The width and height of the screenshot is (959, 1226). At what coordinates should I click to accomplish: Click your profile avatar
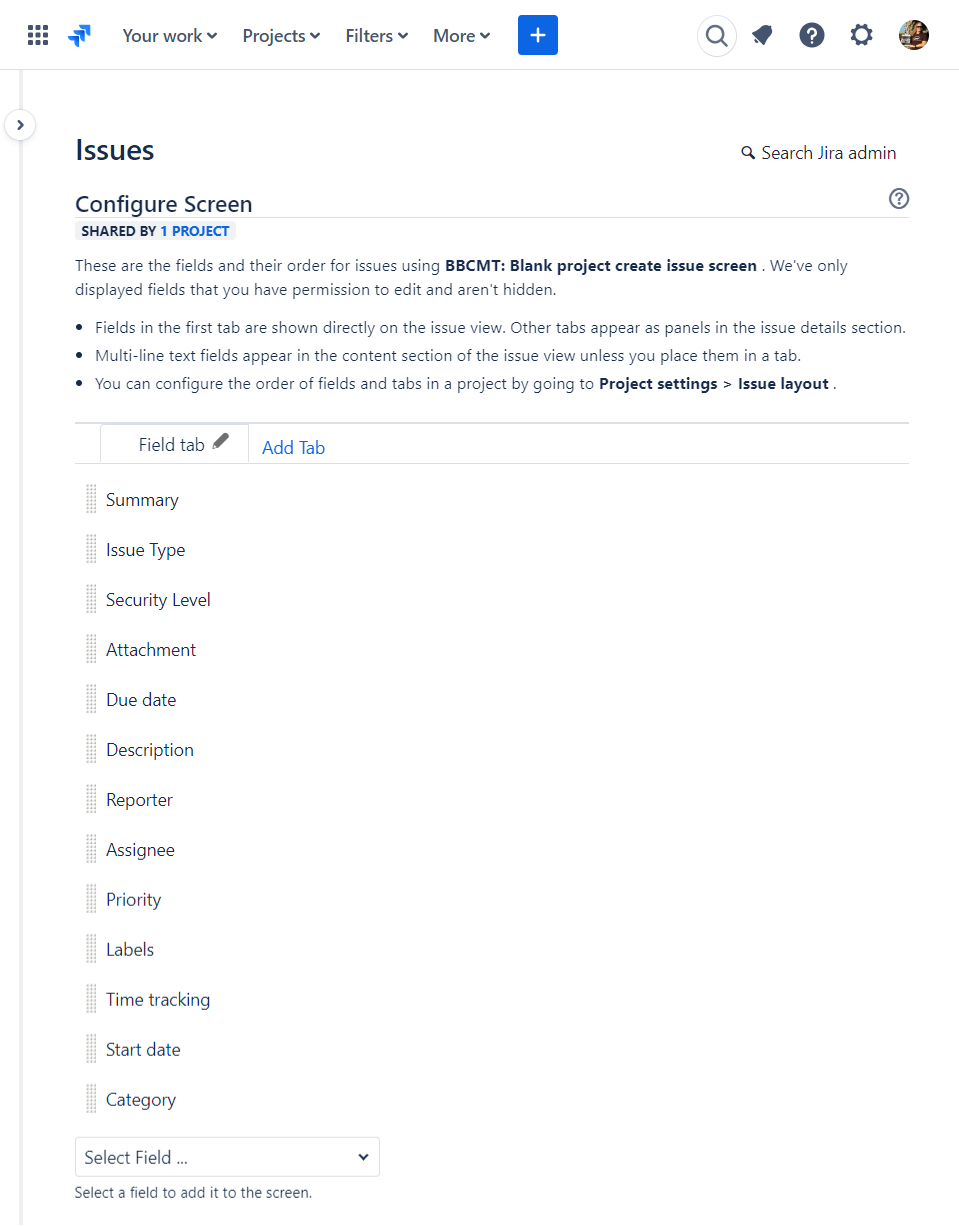point(913,34)
